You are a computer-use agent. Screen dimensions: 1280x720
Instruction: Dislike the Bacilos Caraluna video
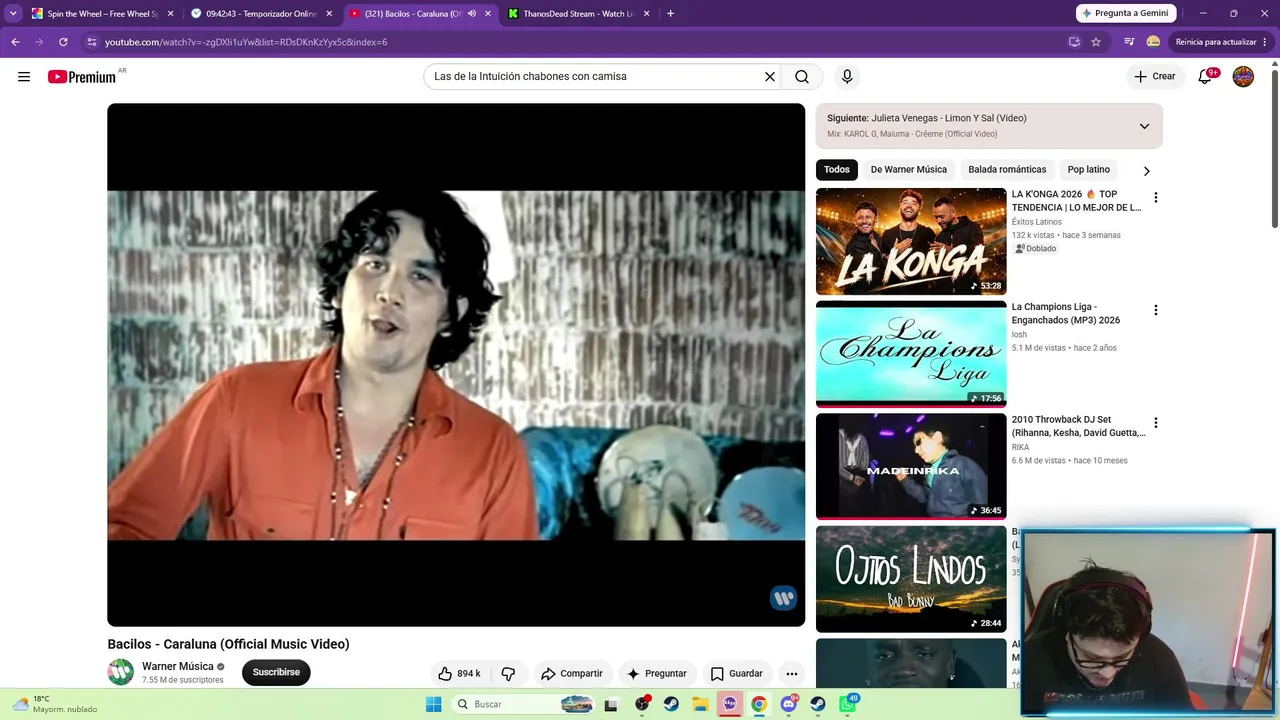508,674
